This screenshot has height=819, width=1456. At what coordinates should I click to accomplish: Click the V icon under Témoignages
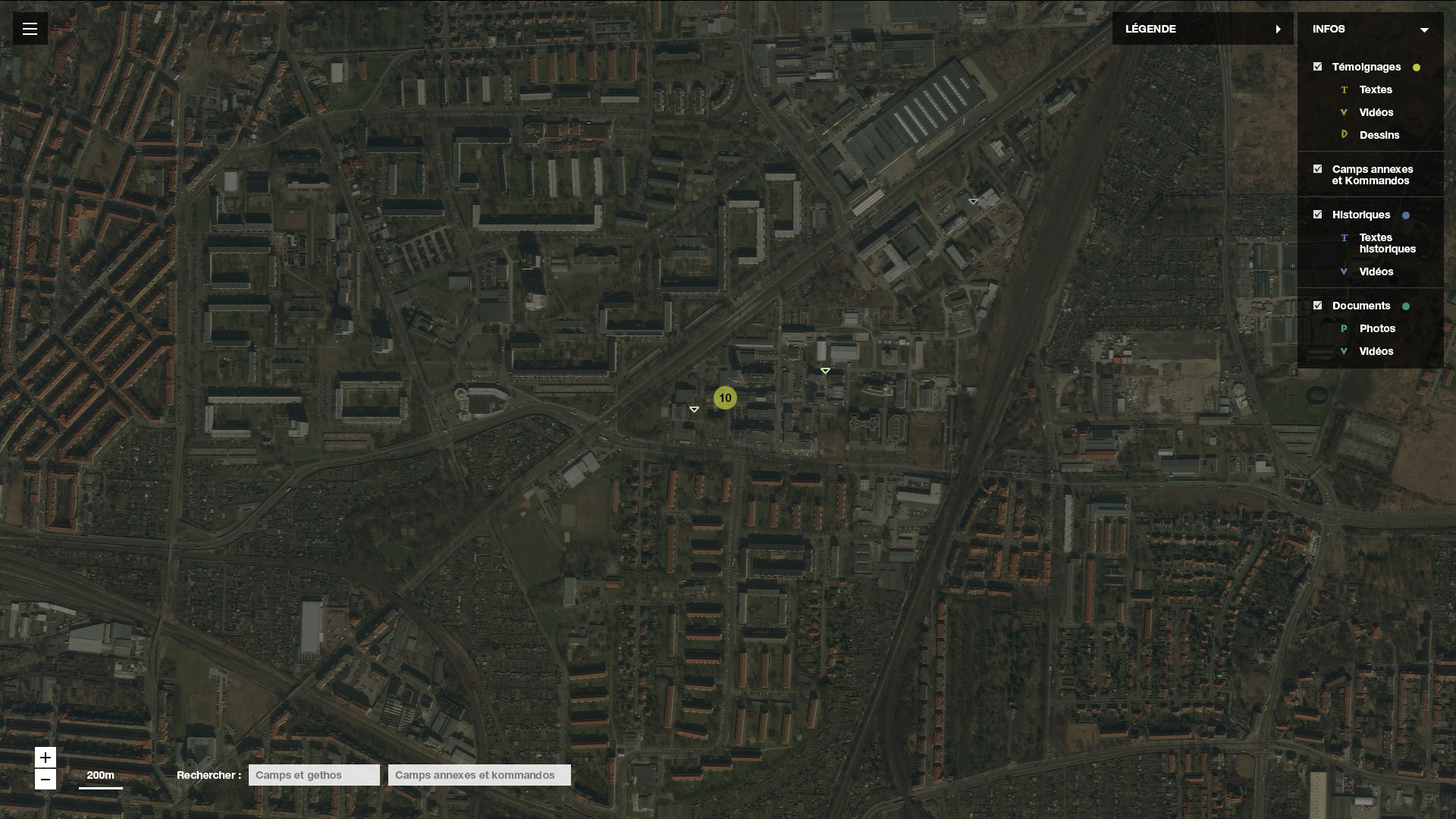tap(1344, 112)
